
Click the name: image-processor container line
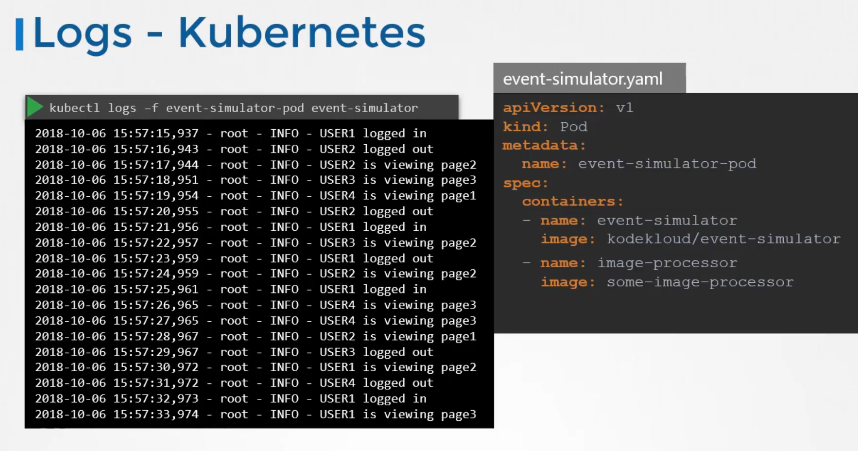click(x=629, y=263)
